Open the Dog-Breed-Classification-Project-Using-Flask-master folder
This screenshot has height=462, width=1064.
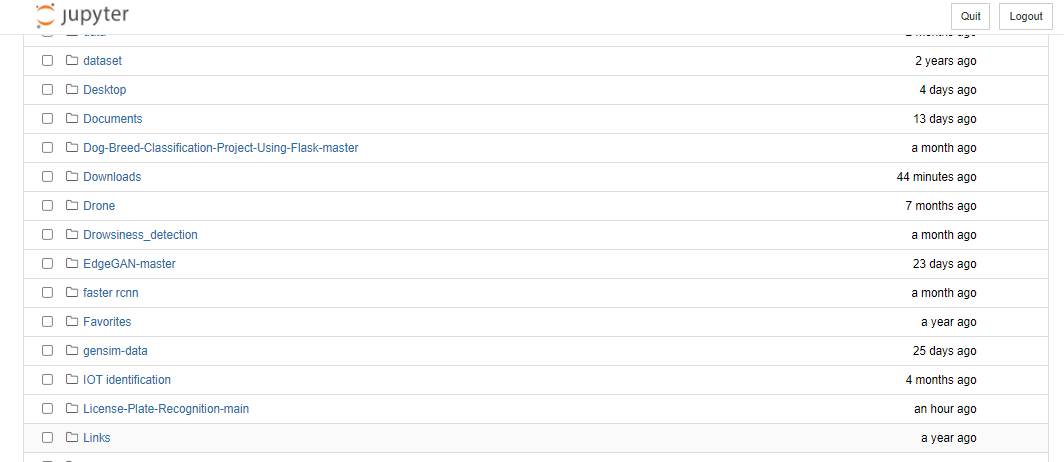tap(220, 148)
